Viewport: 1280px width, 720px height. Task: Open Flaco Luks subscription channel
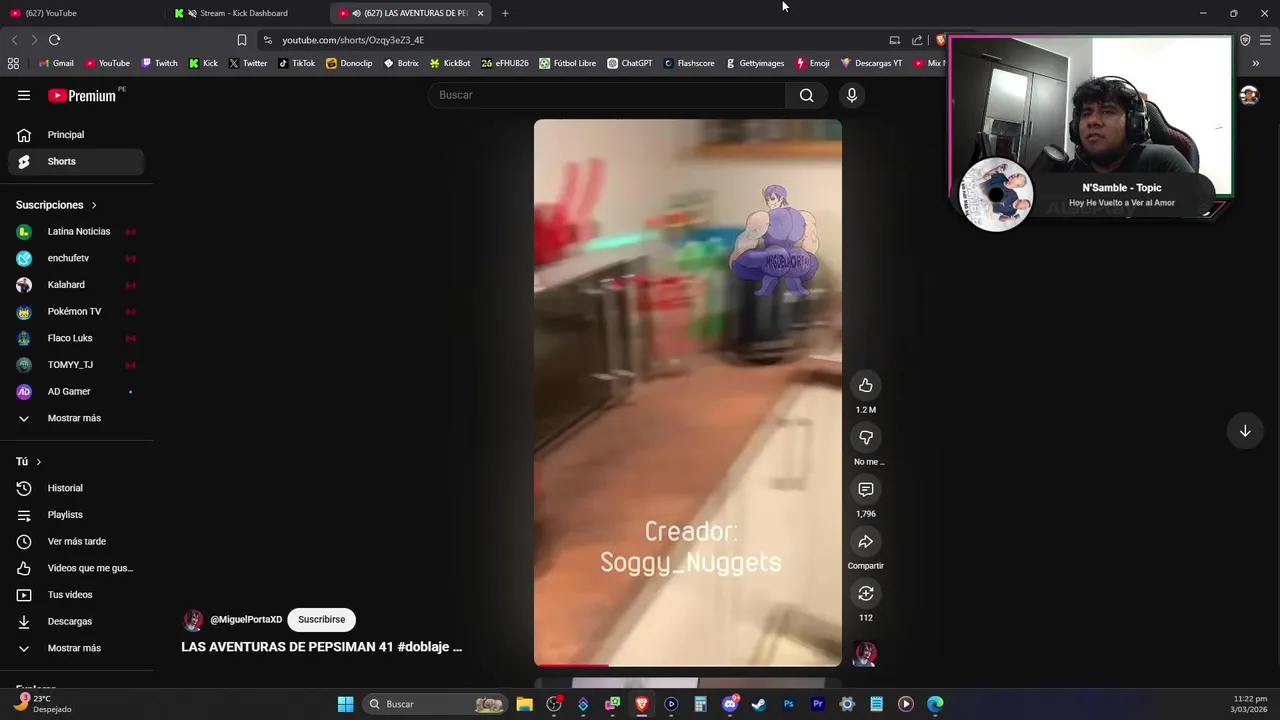point(76,338)
